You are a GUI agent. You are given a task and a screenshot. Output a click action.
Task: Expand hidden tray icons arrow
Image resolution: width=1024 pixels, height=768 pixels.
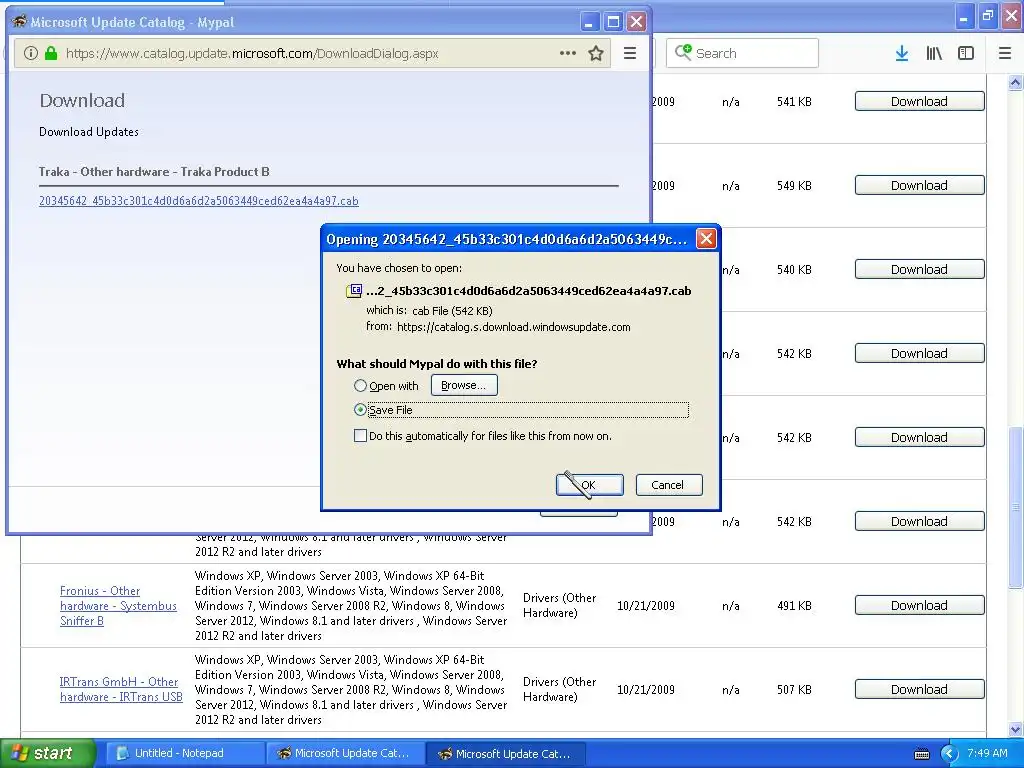(949, 754)
